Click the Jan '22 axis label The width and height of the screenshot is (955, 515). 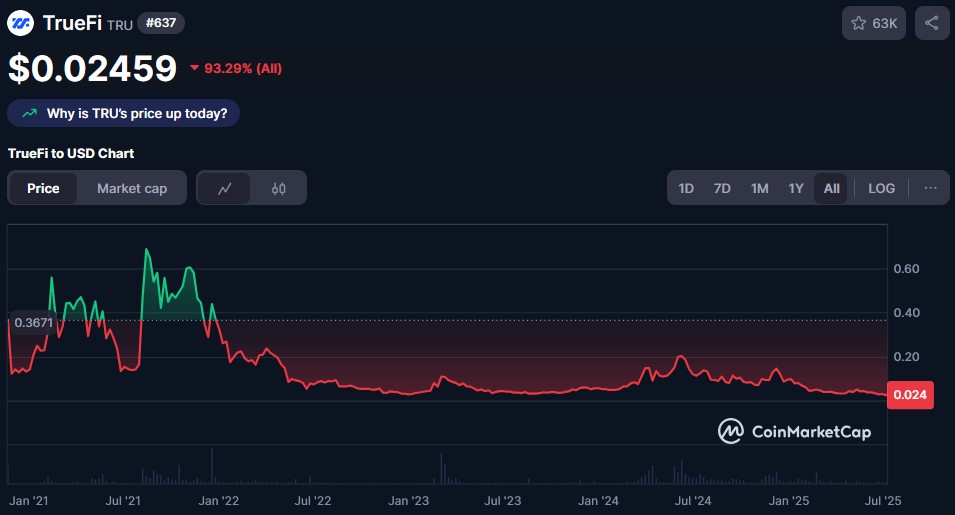point(219,500)
